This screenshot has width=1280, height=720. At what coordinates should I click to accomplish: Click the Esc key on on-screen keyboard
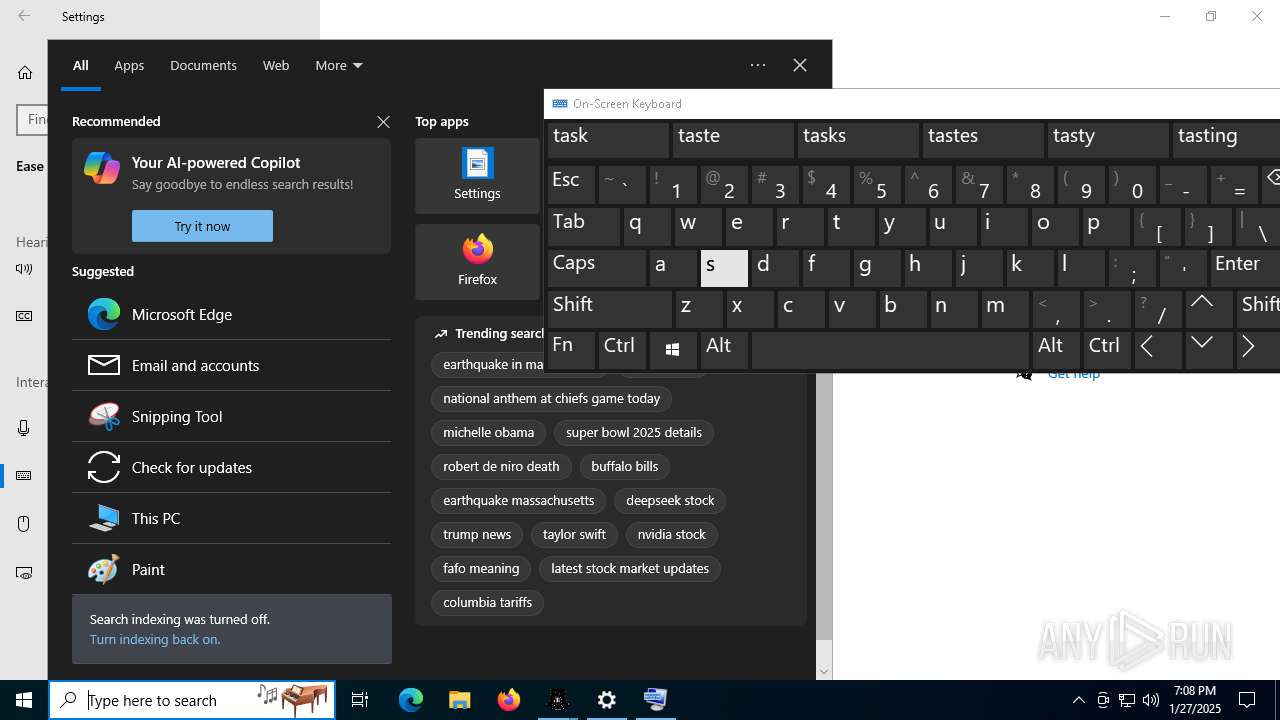[571, 185]
